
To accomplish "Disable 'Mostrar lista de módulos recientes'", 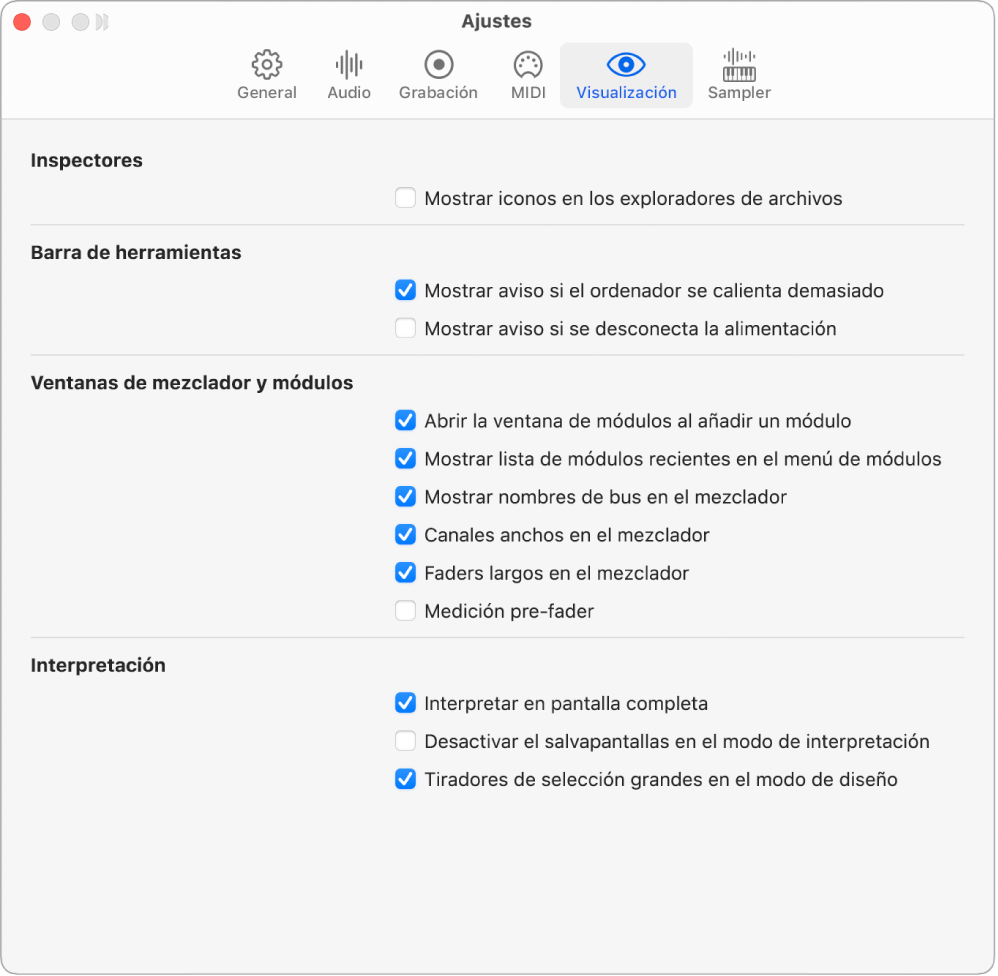I will 405,459.
